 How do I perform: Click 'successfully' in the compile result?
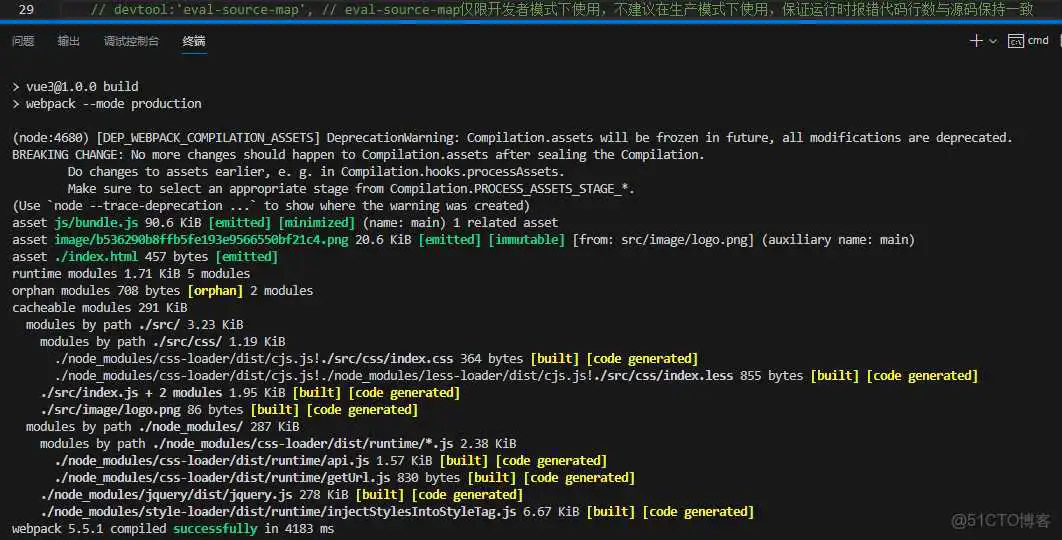coord(215,528)
